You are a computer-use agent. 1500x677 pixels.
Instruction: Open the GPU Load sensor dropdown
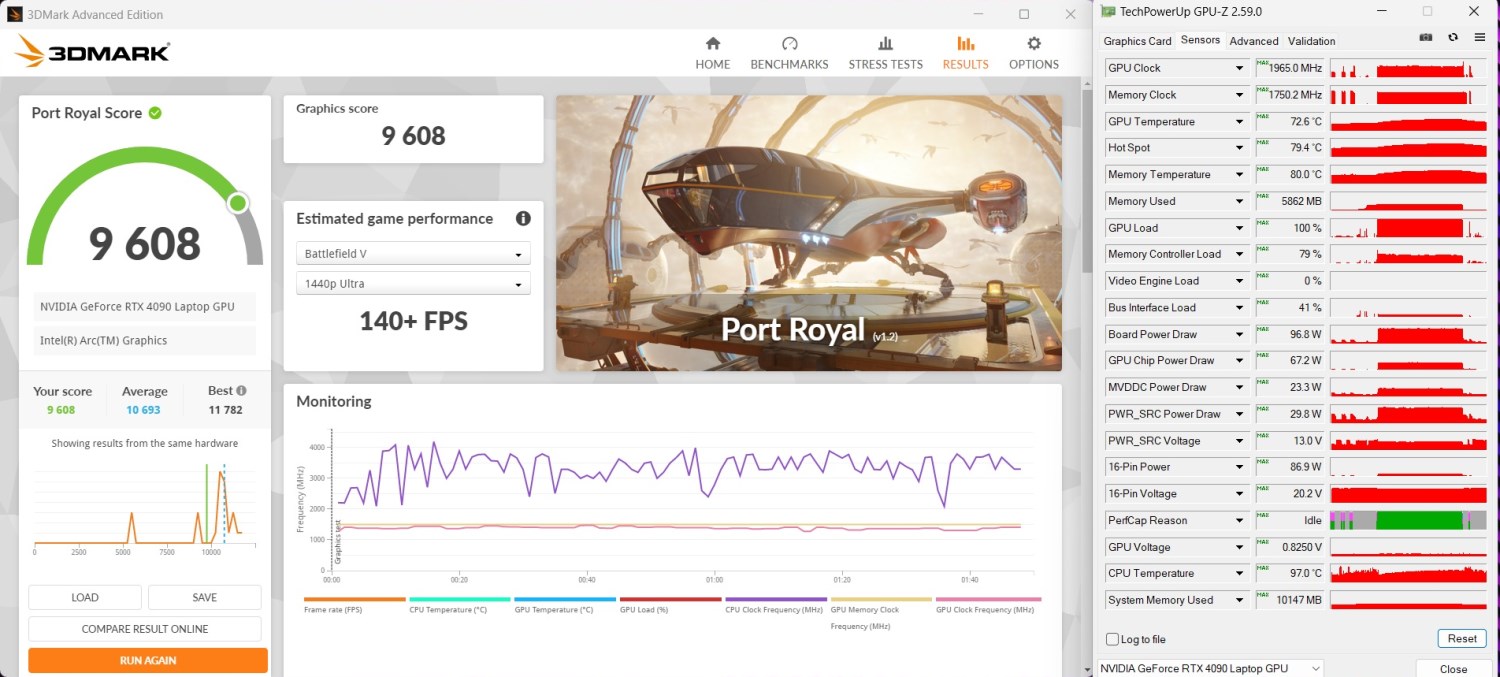tap(1241, 228)
